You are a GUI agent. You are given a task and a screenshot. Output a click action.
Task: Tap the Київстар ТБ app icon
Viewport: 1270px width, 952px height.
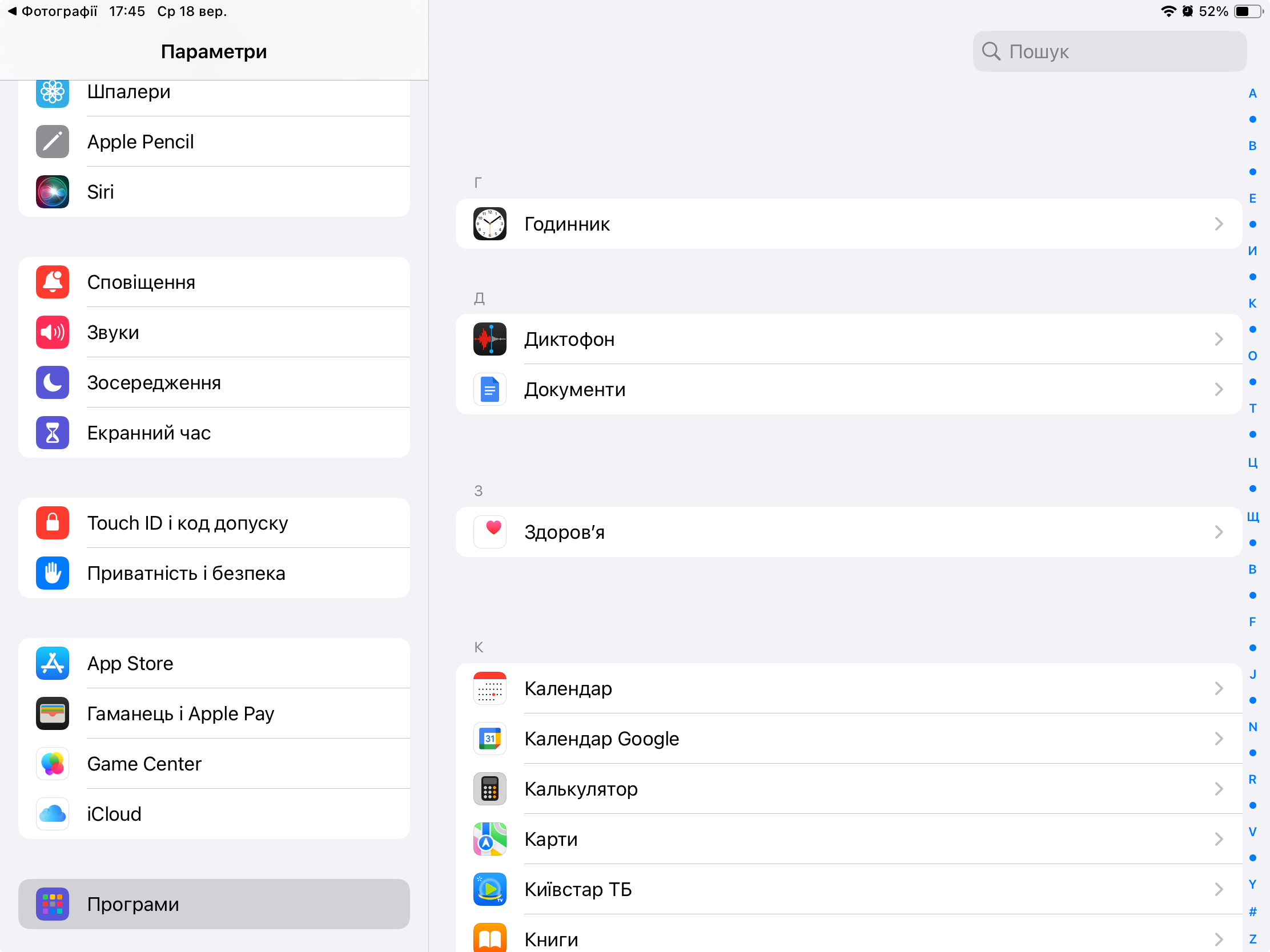[x=490, y=889]
